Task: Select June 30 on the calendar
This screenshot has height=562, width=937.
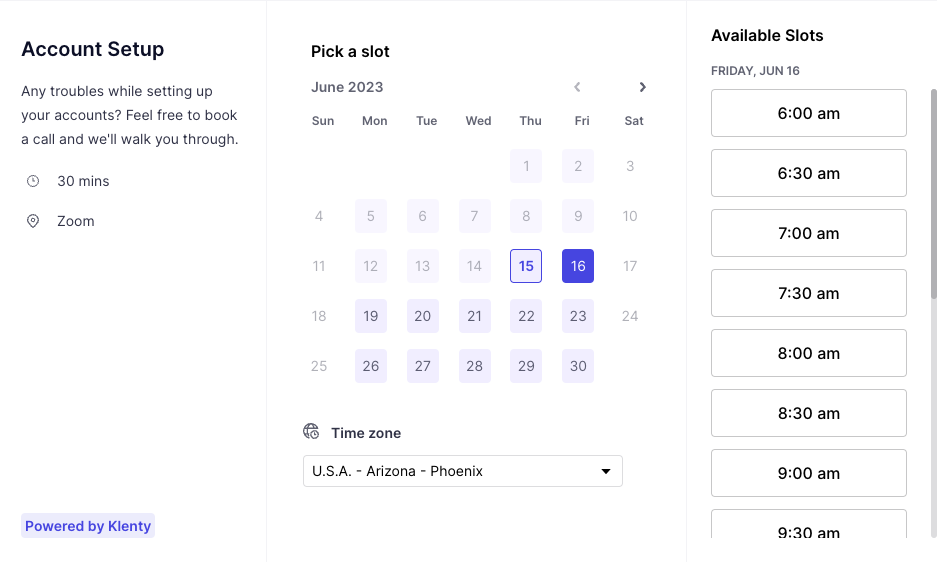Action: tap(578, 366)
